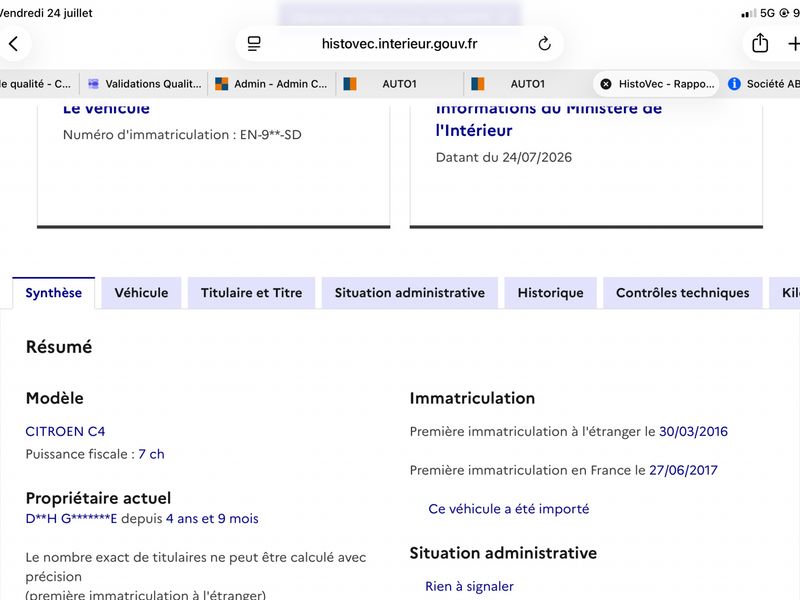Open the Situation administrative tab
The height and width of the screenshot is (600, 800).
click(410, 293)
